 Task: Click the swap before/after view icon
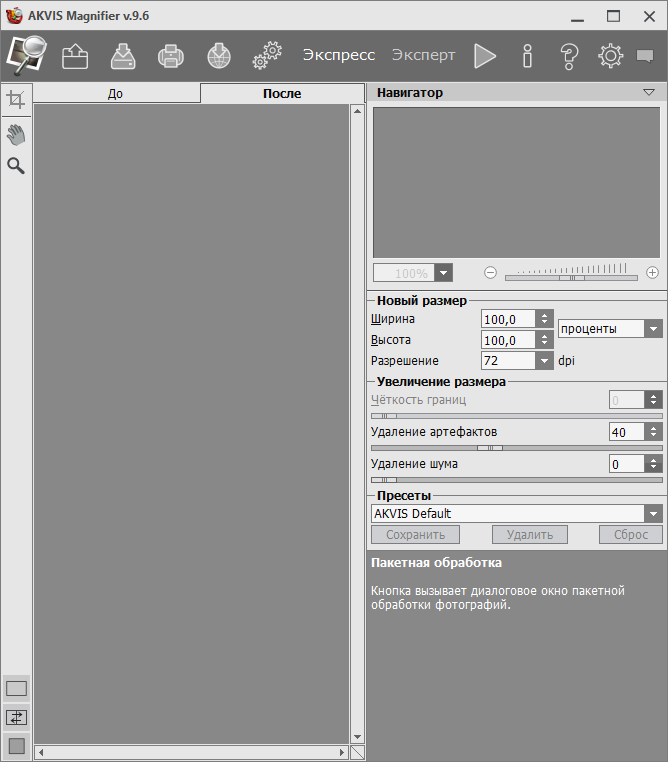17,717
